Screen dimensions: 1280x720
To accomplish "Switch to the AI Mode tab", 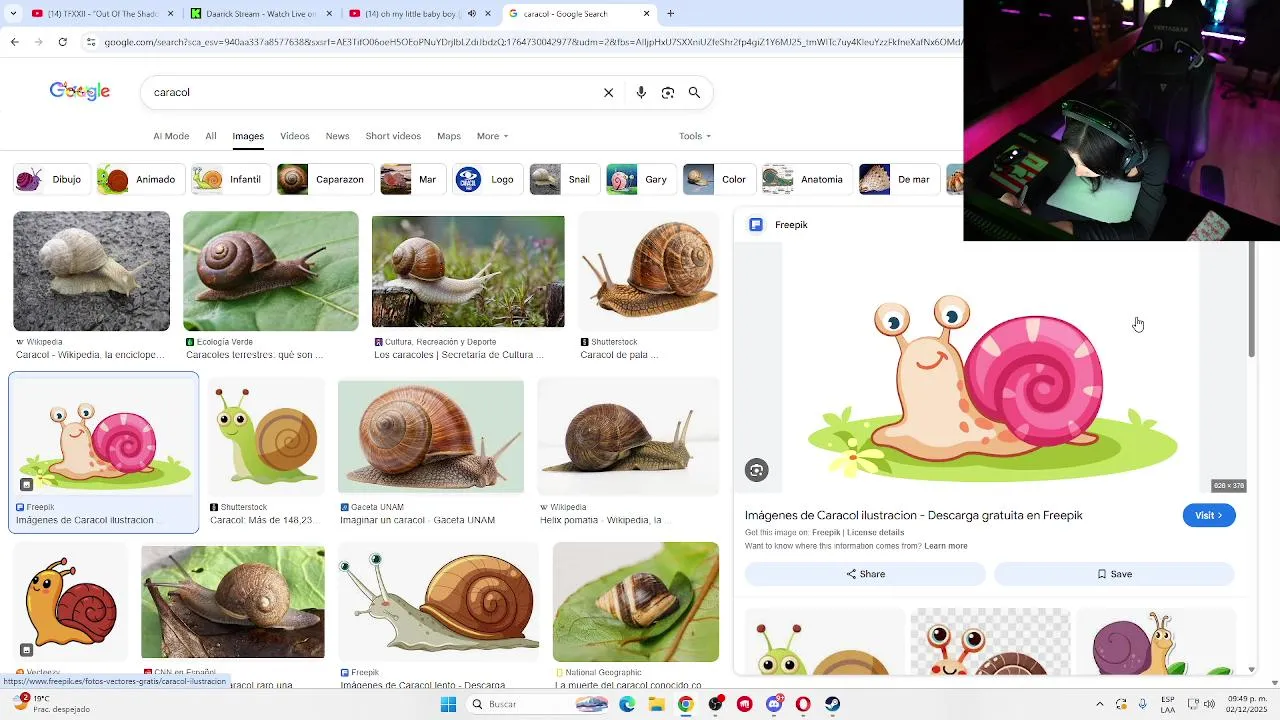I will 171,136.
